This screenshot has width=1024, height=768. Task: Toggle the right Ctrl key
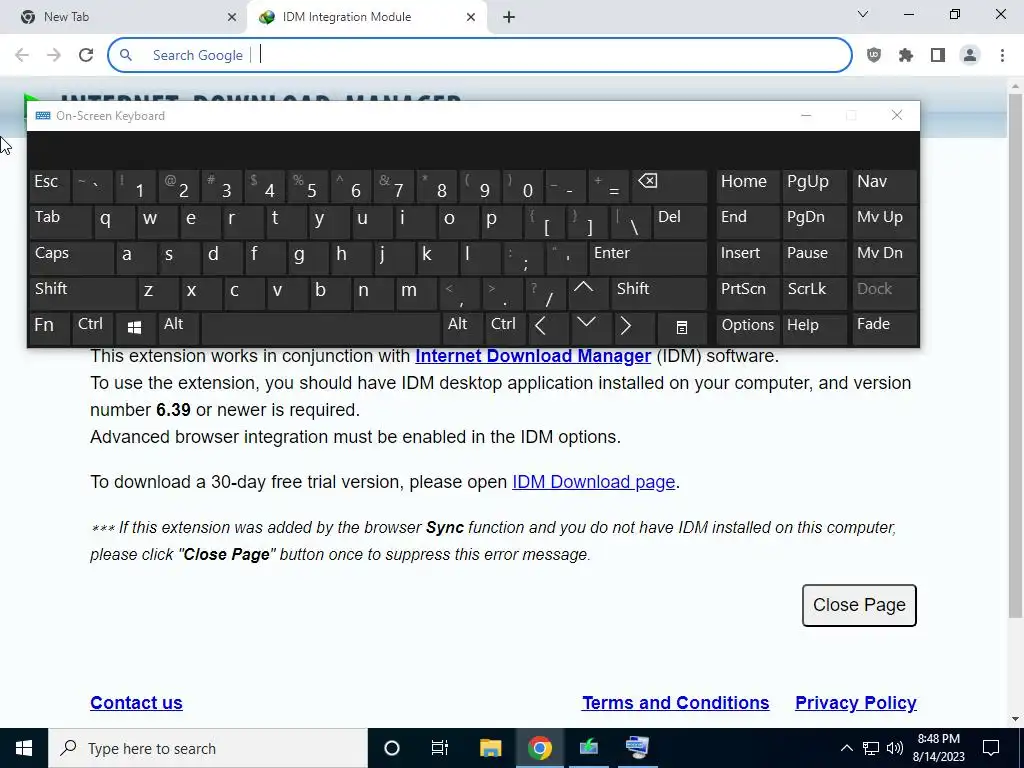click(x=505, y=328)
